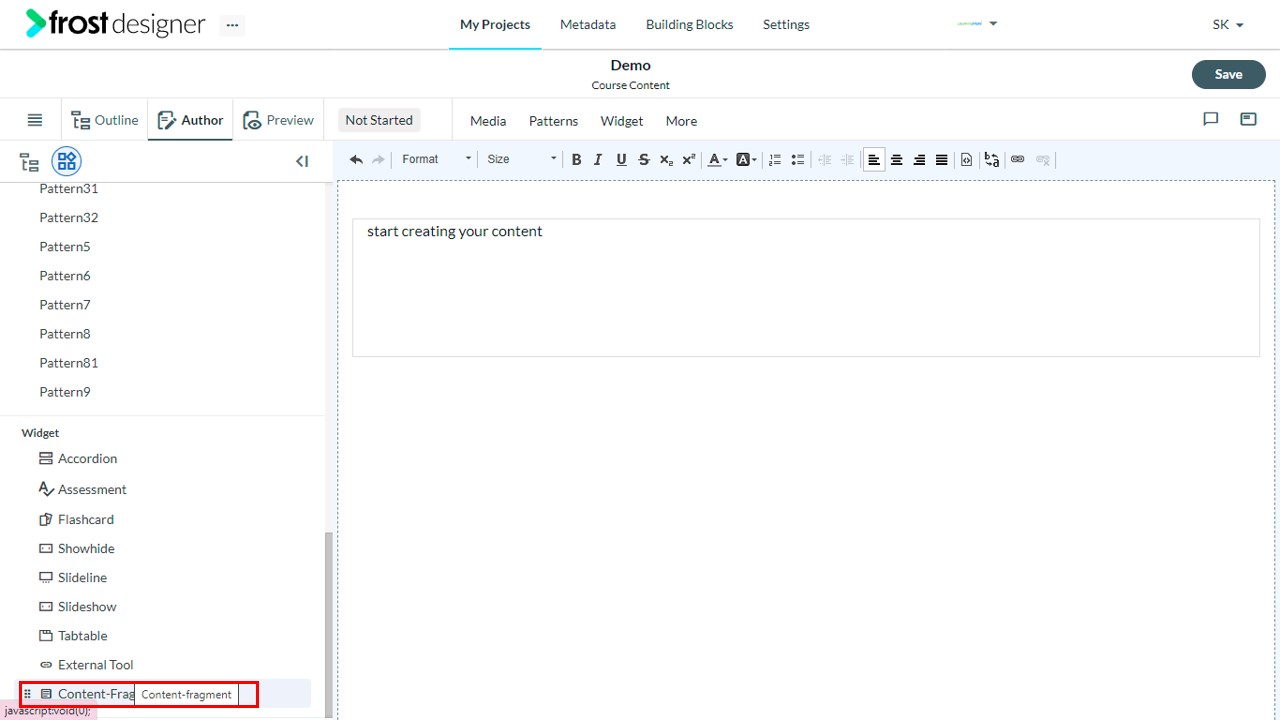Click the Bold formatting icon
1280x720 pixels.
[x=576, y=159]
